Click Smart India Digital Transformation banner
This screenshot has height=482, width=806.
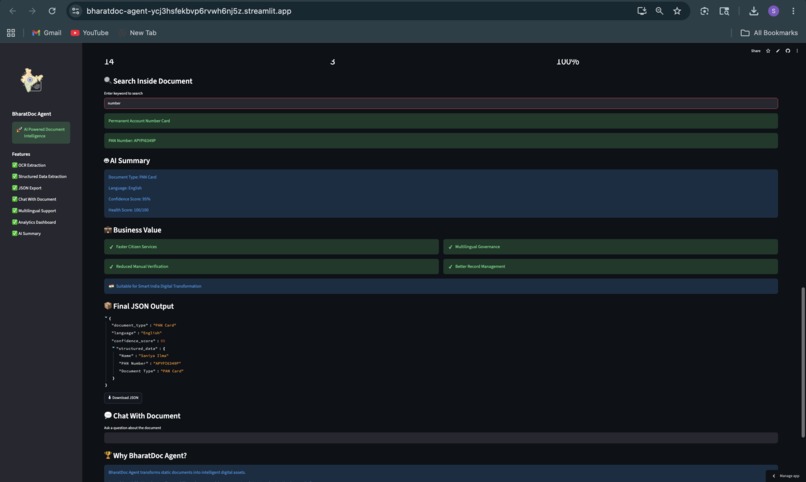point(441,286)
